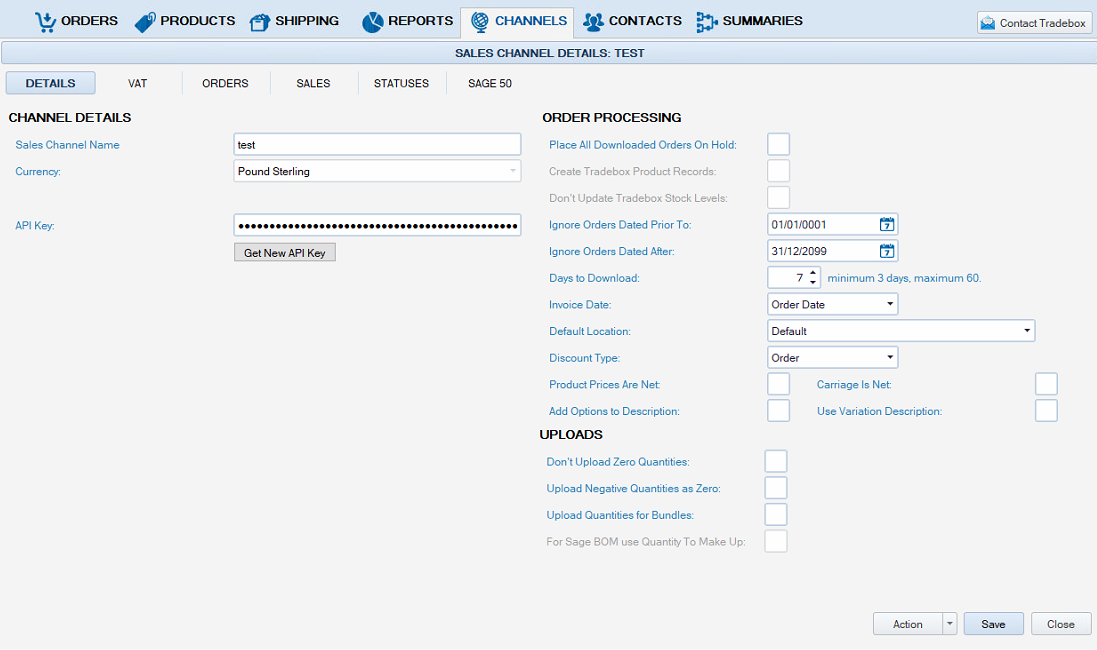Click the Orders shopping cart icon
Screen dimensions: 1097x650
click(x=45, y=21)
